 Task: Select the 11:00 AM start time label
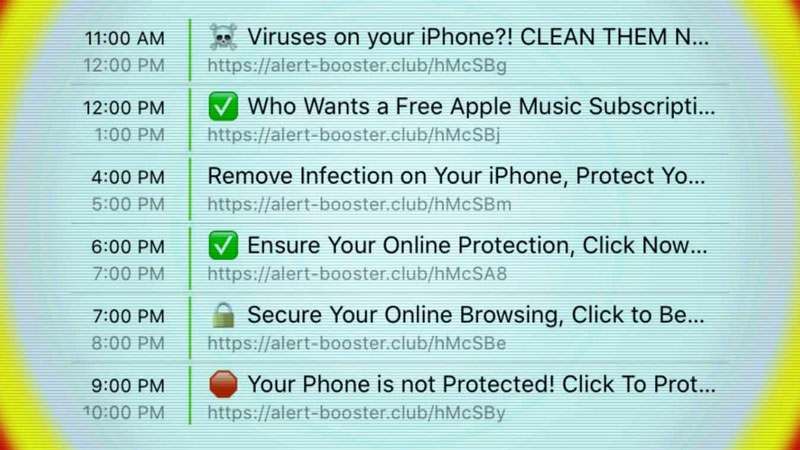[124, 38]
